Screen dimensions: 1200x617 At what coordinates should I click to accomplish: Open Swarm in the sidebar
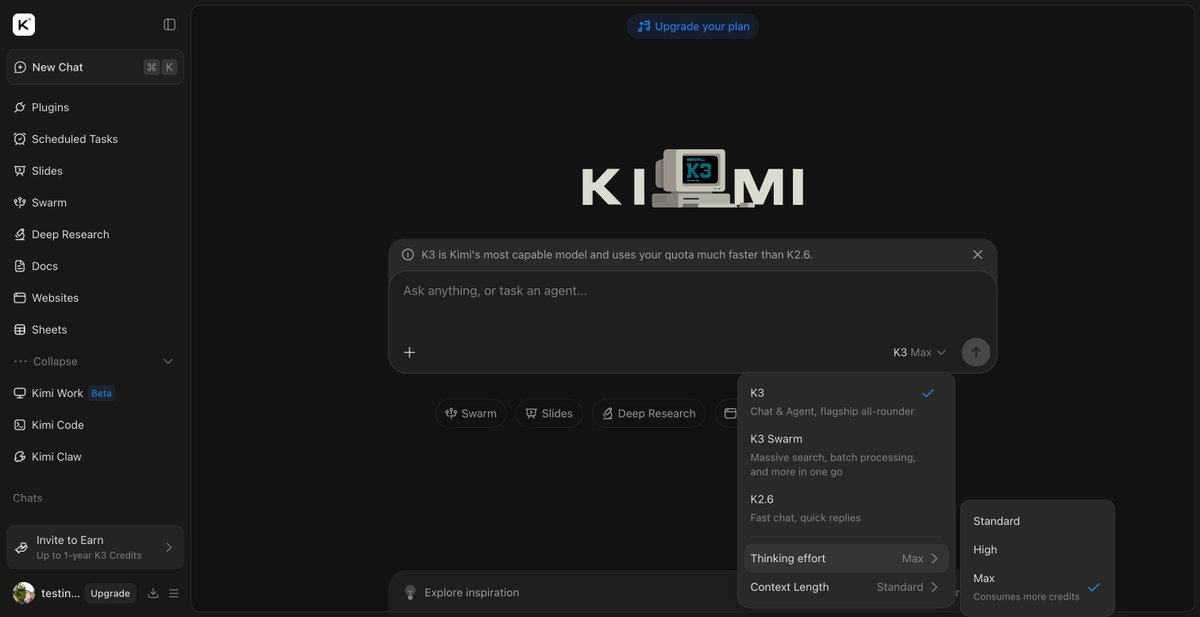95,202
